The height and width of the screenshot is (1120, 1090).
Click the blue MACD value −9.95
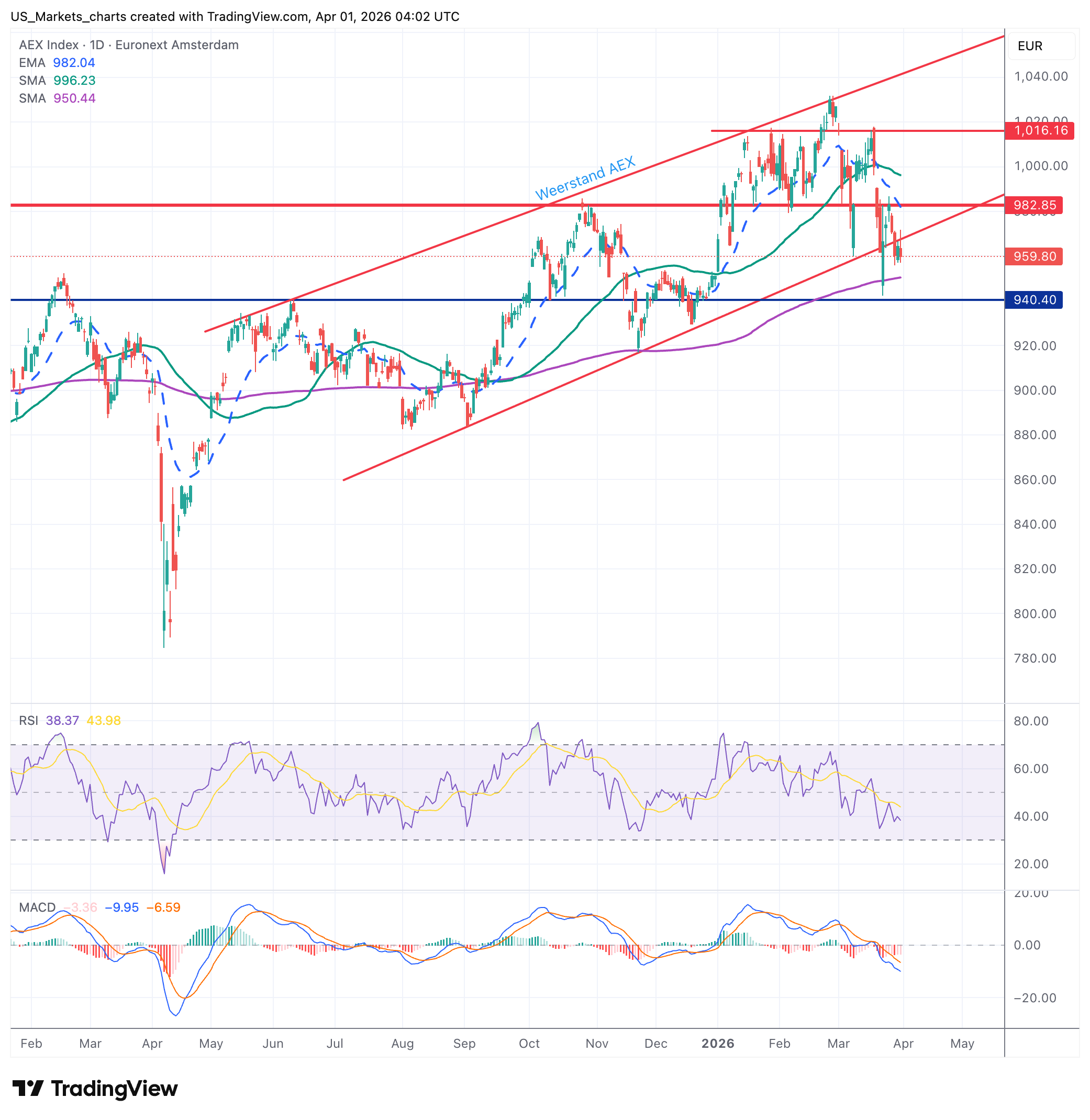tap(121, 907)
